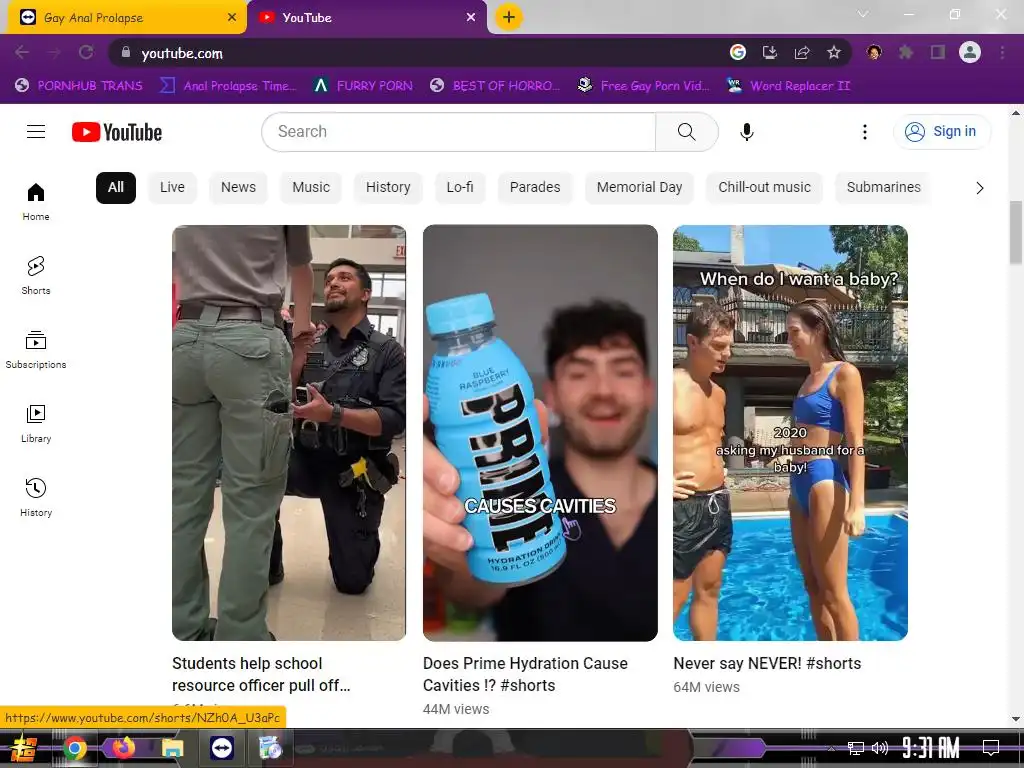Click the Google icon in the address bar
Viewport: 1024px width, 768px height.
(x=738, y=52)
